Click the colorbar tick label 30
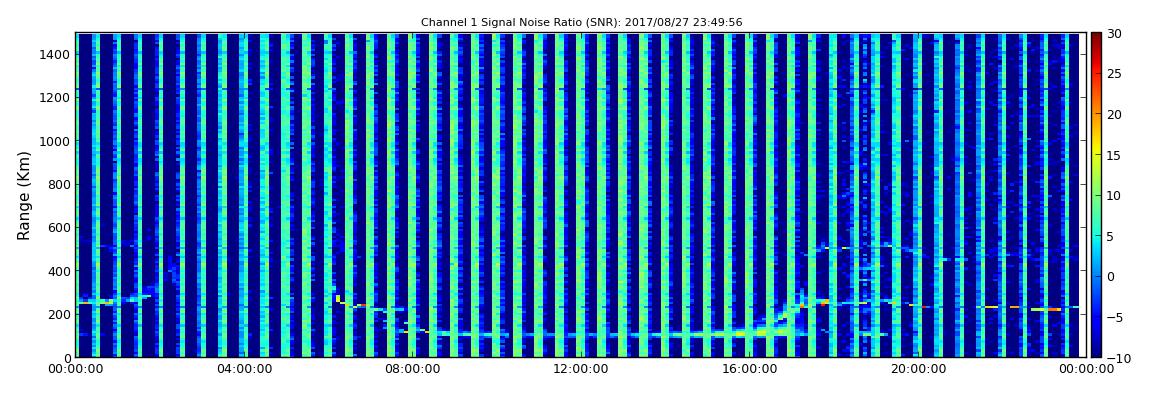Image resolution: width=1150 pixels, height=407 pixels. click(1113, 34)
